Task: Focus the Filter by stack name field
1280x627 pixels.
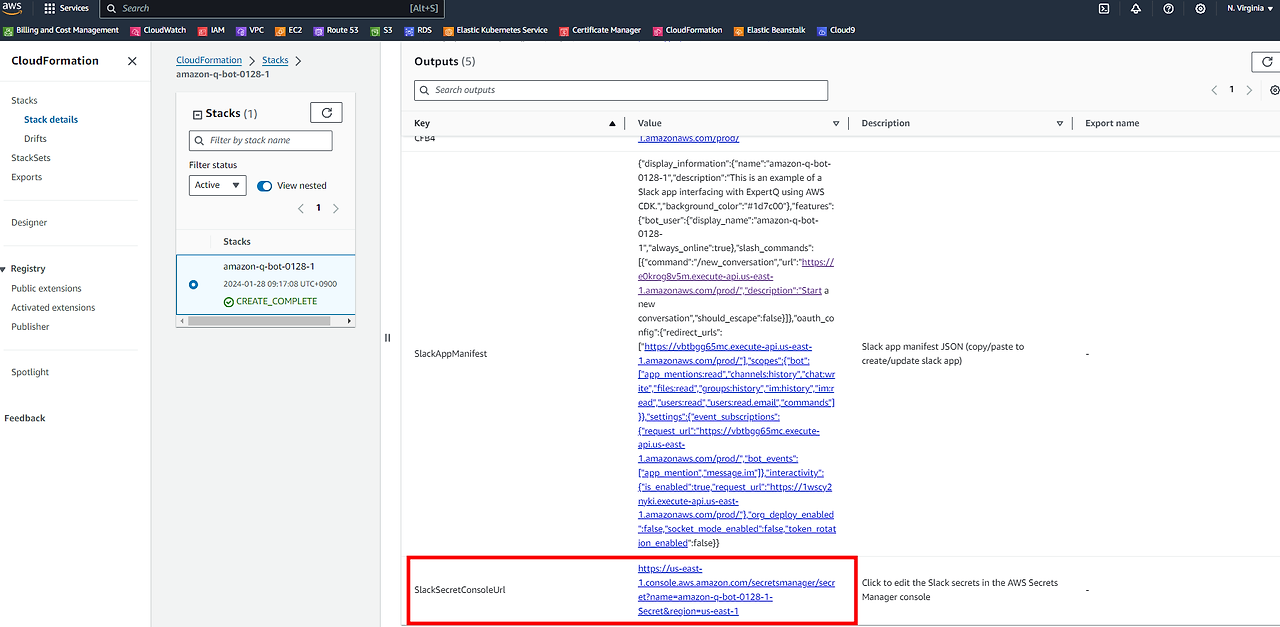Action: pyautogui.click(x=260, y=140)
